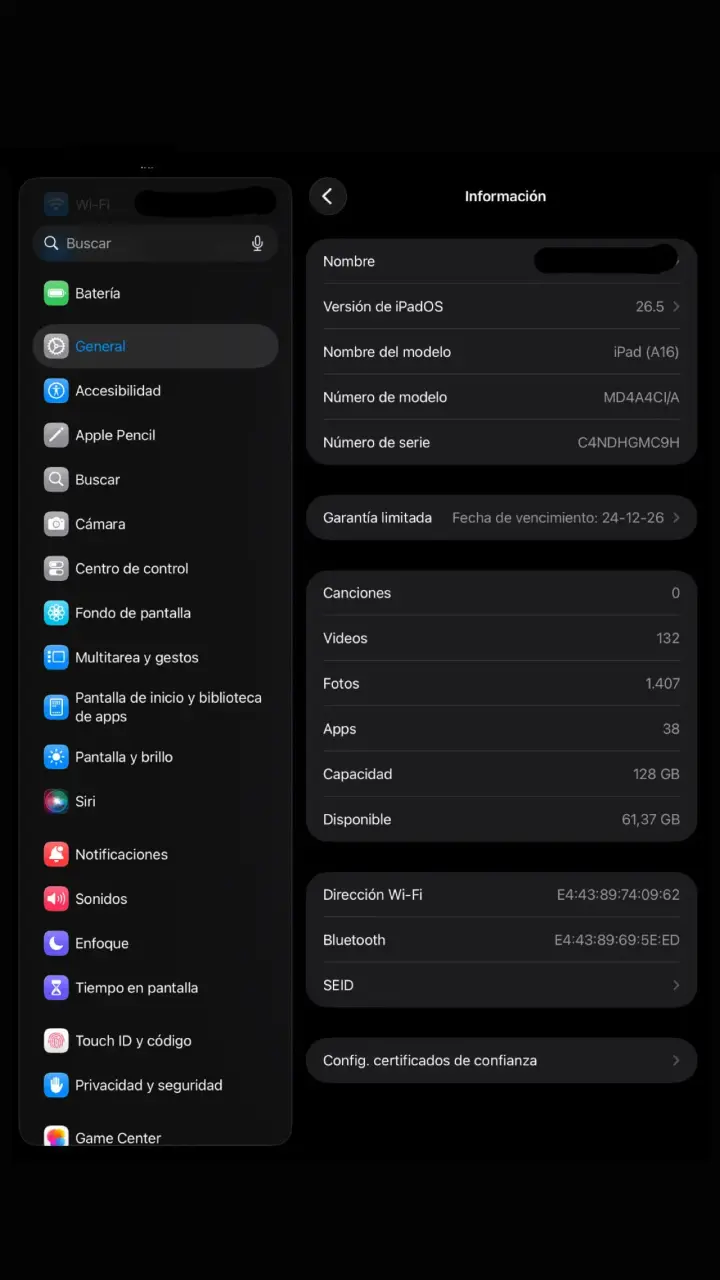Tap the Sonidos speaker icon

56,899
